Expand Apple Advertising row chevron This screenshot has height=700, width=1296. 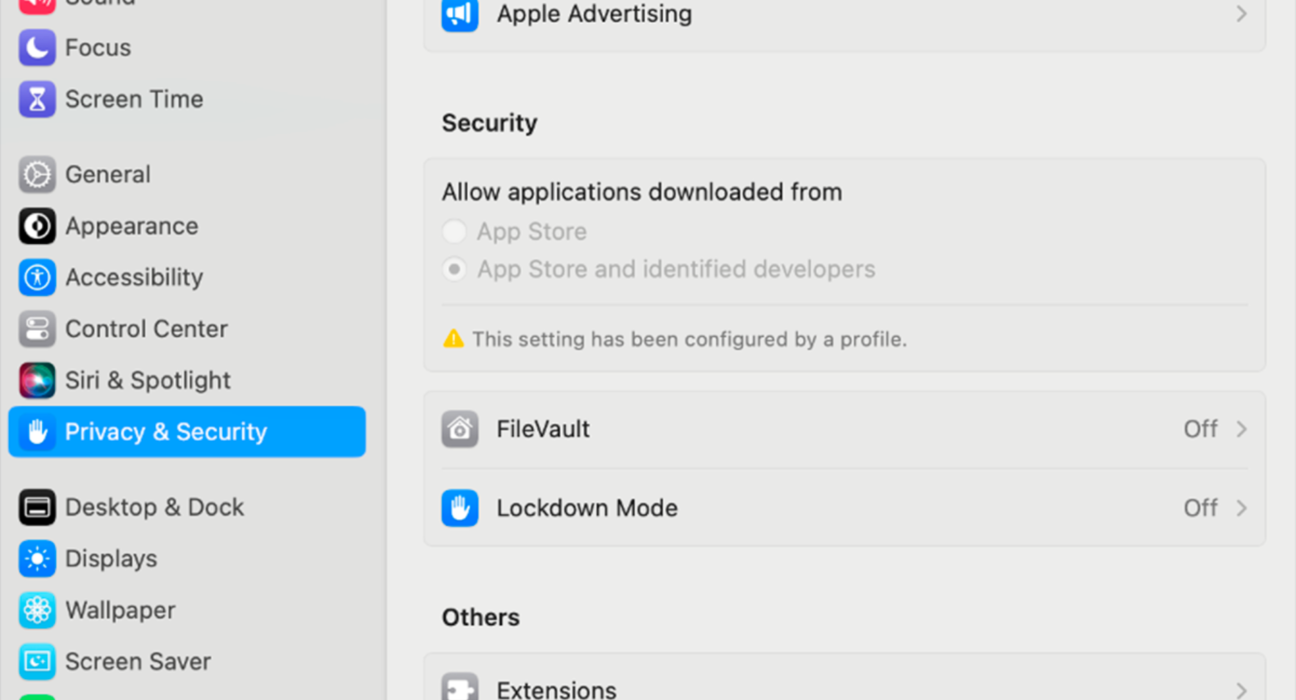(1241, 14)
